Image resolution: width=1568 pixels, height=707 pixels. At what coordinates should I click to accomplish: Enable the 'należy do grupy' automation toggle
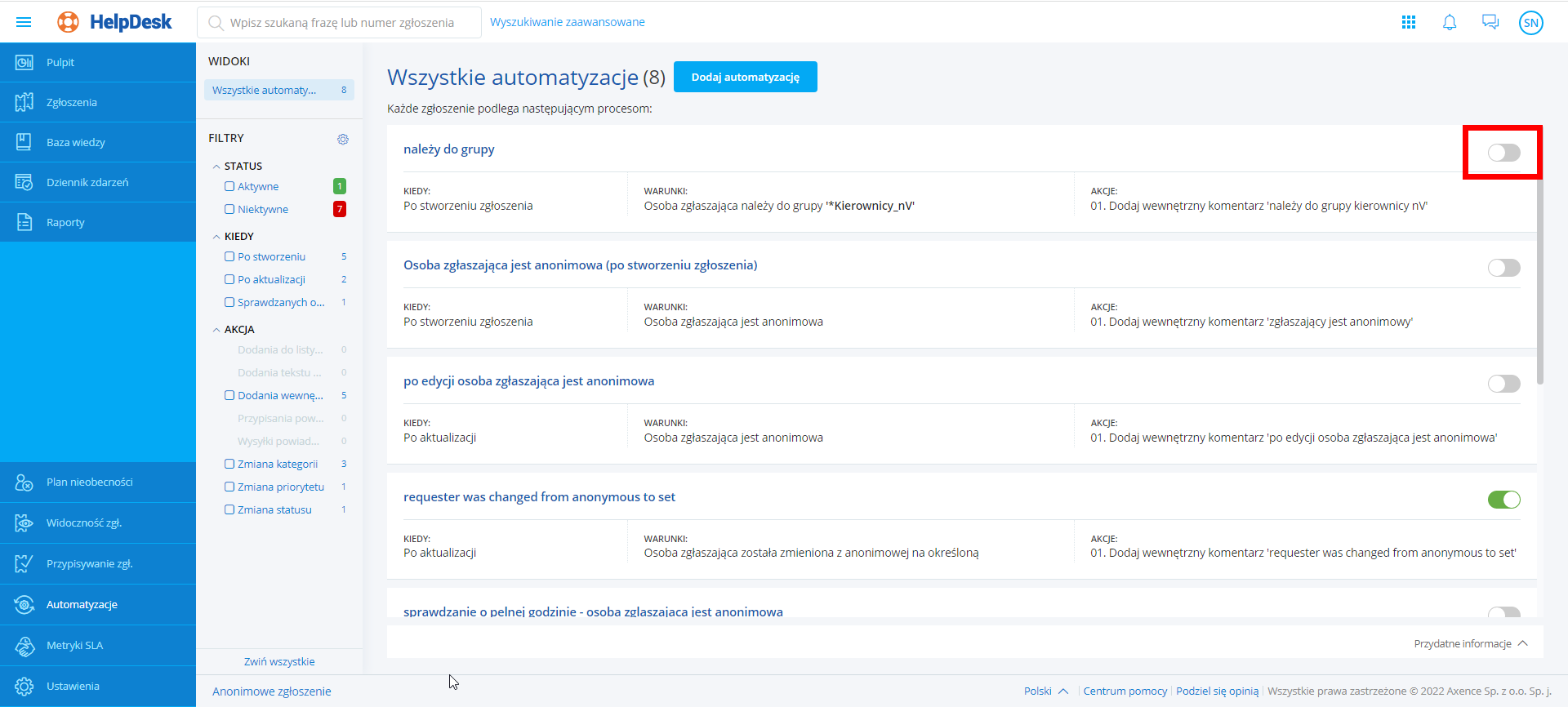(x=1503, y=153)
